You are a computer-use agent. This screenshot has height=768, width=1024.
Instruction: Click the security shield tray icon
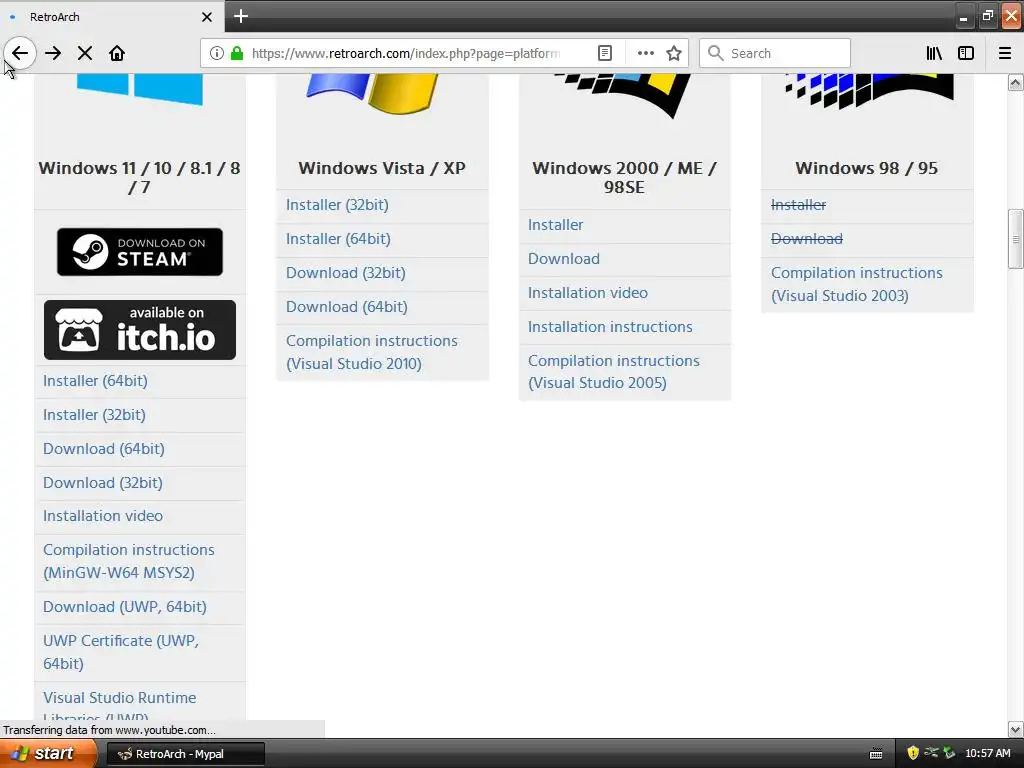913,753
